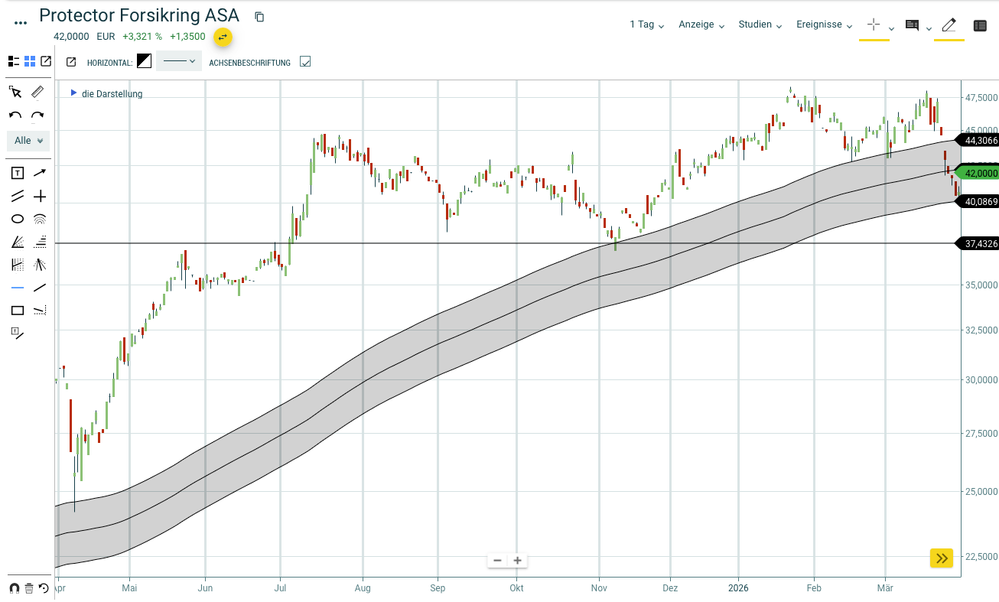
Task: Select the diagonal trend line tool
Action: (40, 288)
